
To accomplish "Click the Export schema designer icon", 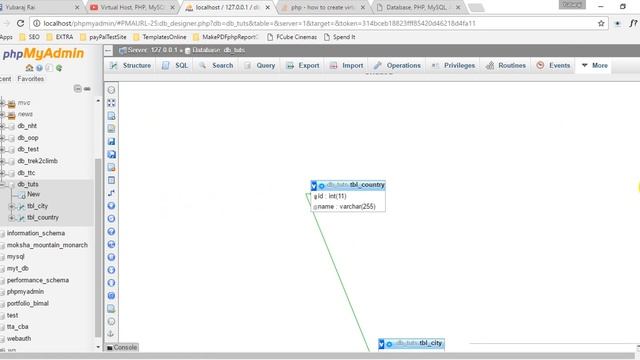I will (111, 309).
